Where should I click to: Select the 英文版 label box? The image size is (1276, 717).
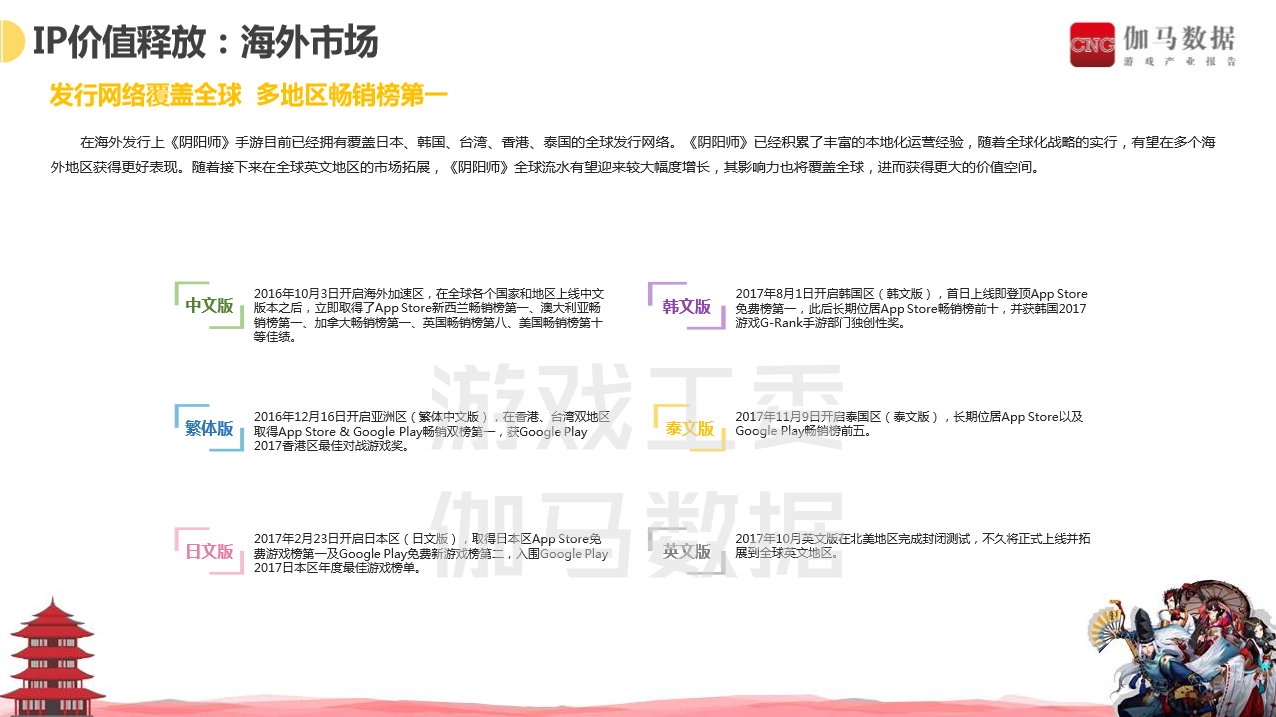coord(686,551)
